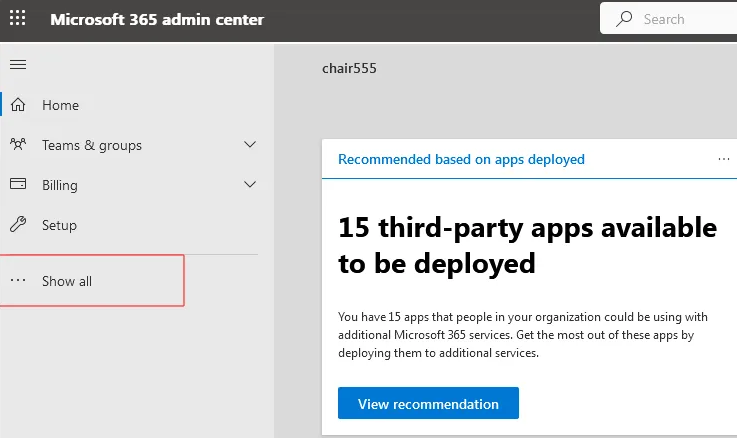Click the Home house icon
Image resolution: width=737 pixels, height=438 pixels.
click(x=18, y=105)
